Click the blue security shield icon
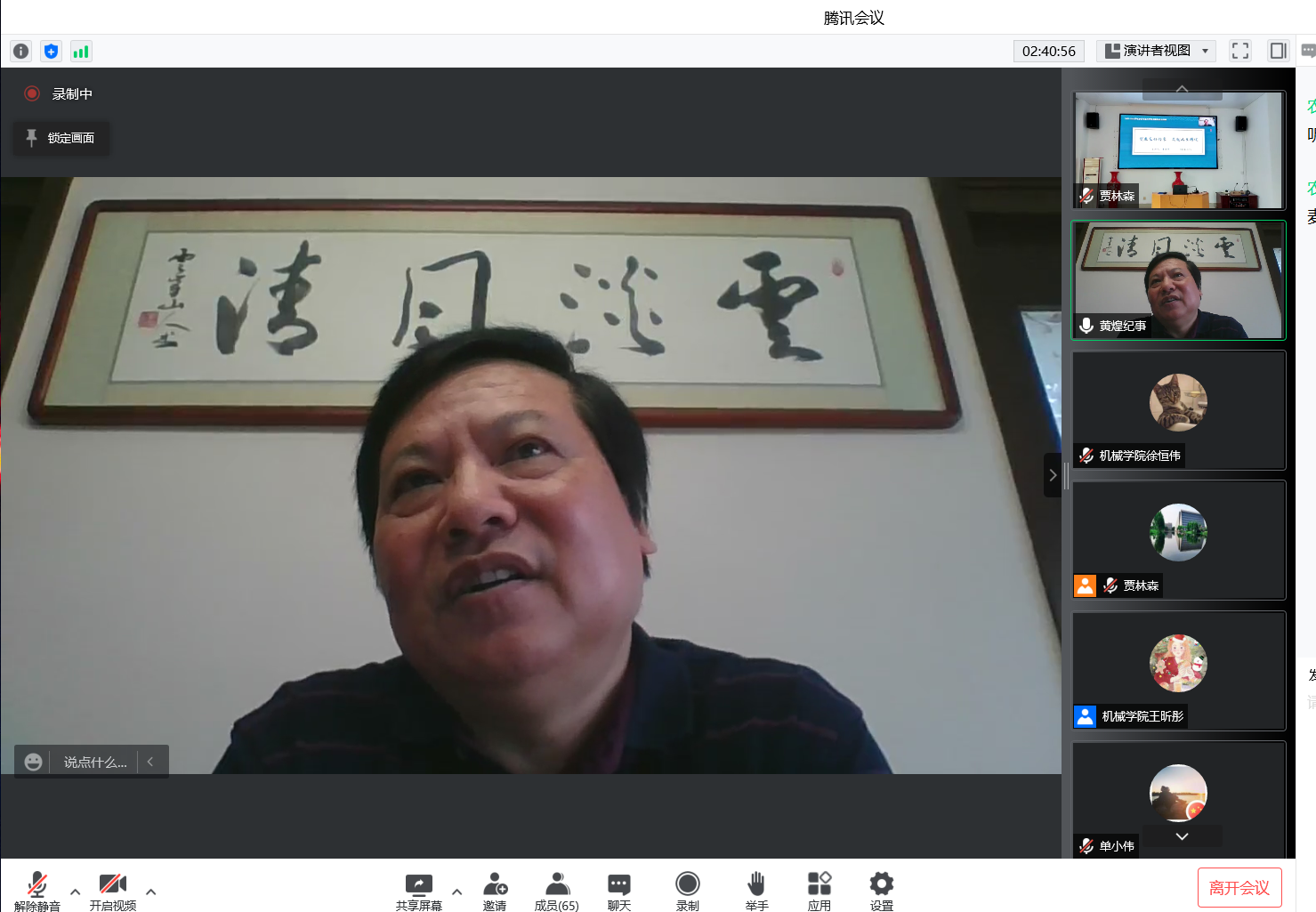 coord(51,52)
